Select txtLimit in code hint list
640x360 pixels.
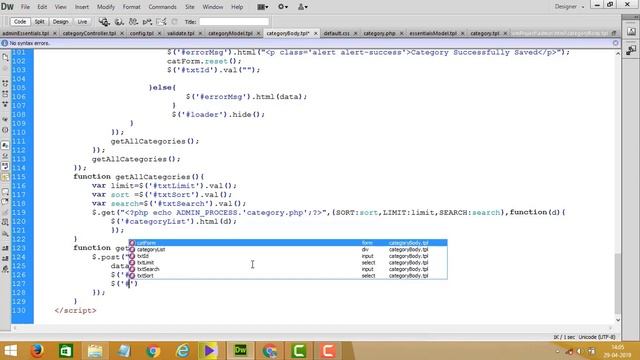(288, 262)
